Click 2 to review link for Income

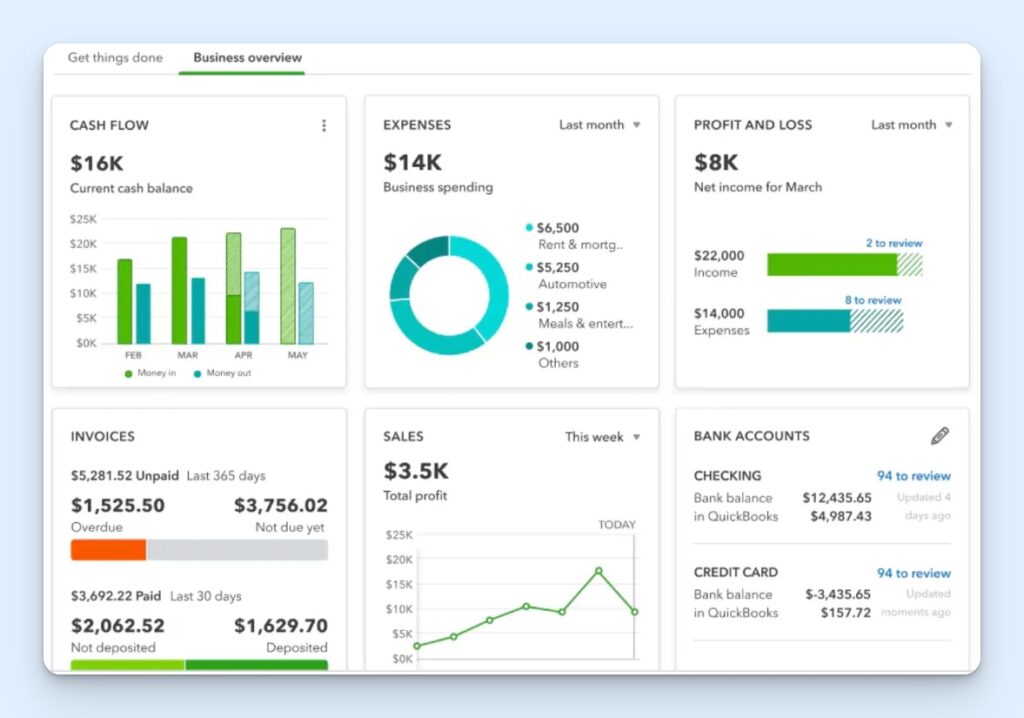coord(894,243)
